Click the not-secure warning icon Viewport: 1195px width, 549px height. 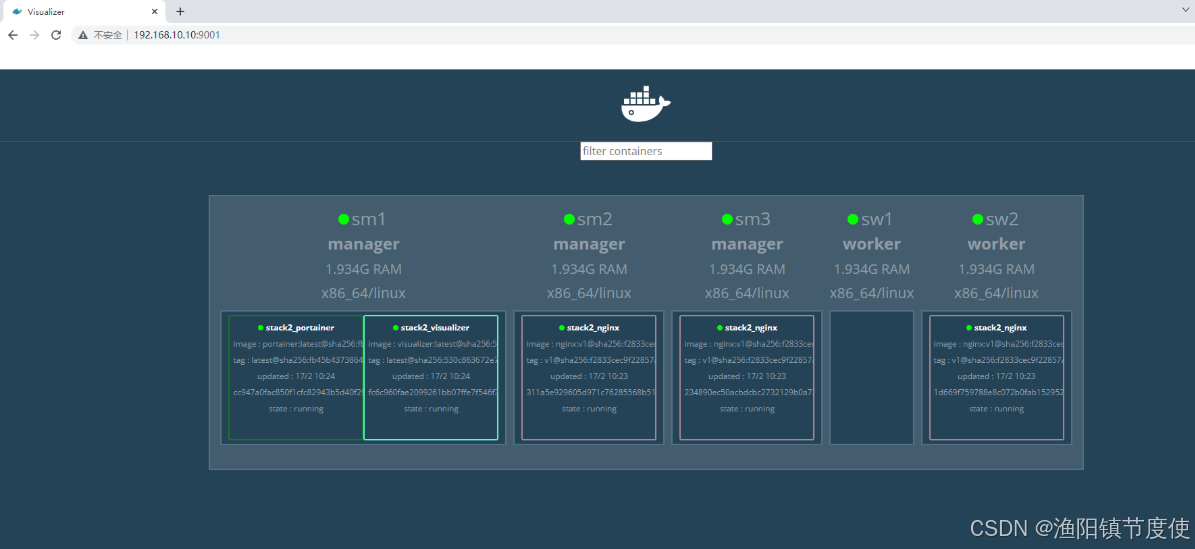click(83, 35)
